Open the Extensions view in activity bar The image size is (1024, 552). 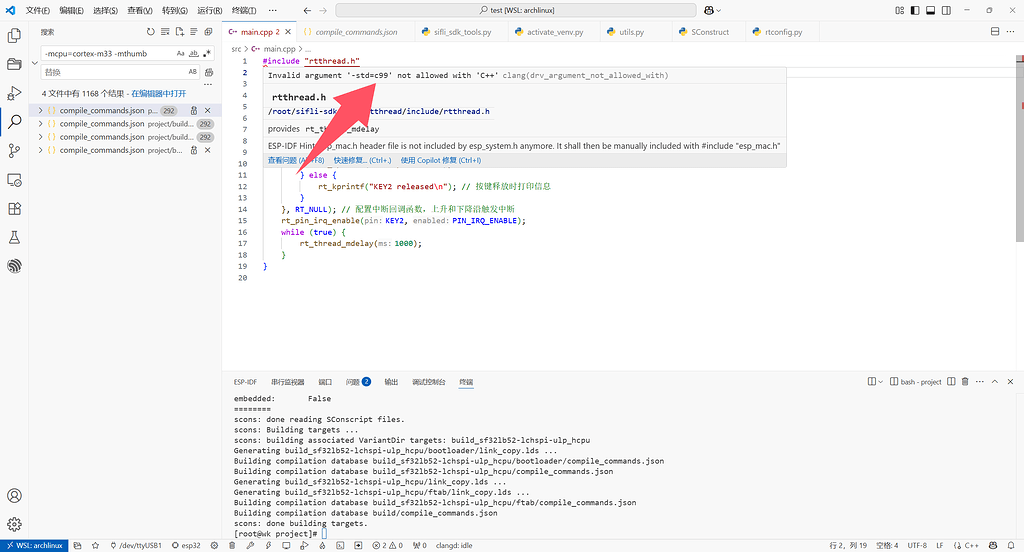(15, 209)
